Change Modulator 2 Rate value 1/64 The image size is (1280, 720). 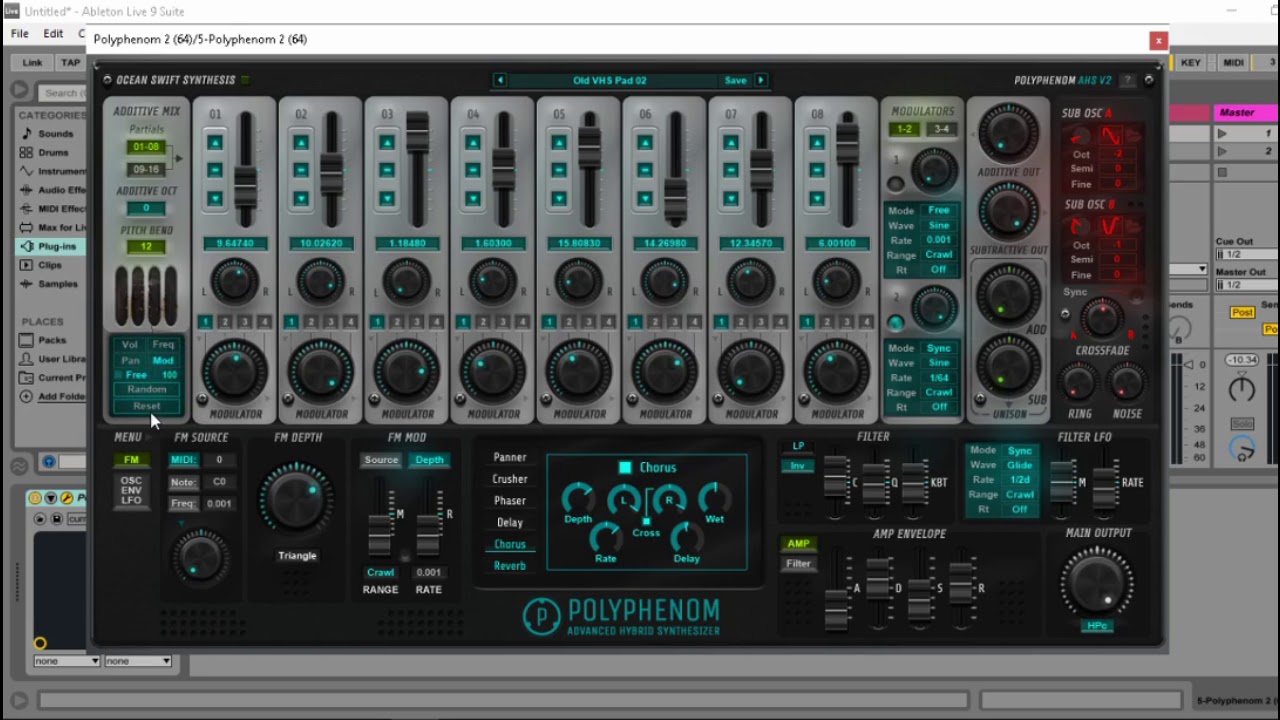[939, 378]
